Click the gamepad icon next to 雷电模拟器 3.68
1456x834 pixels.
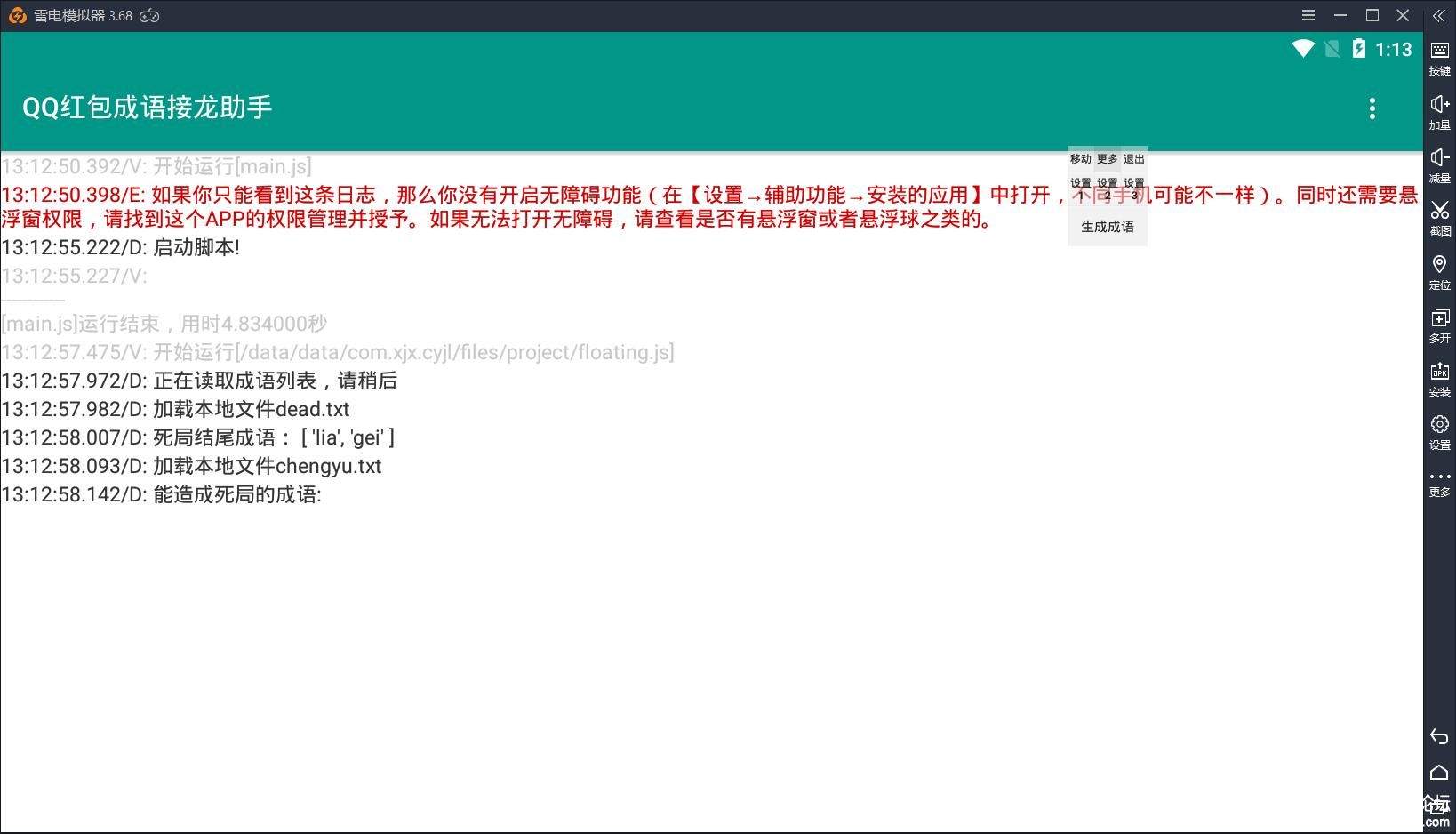click(x=149, y=16)
